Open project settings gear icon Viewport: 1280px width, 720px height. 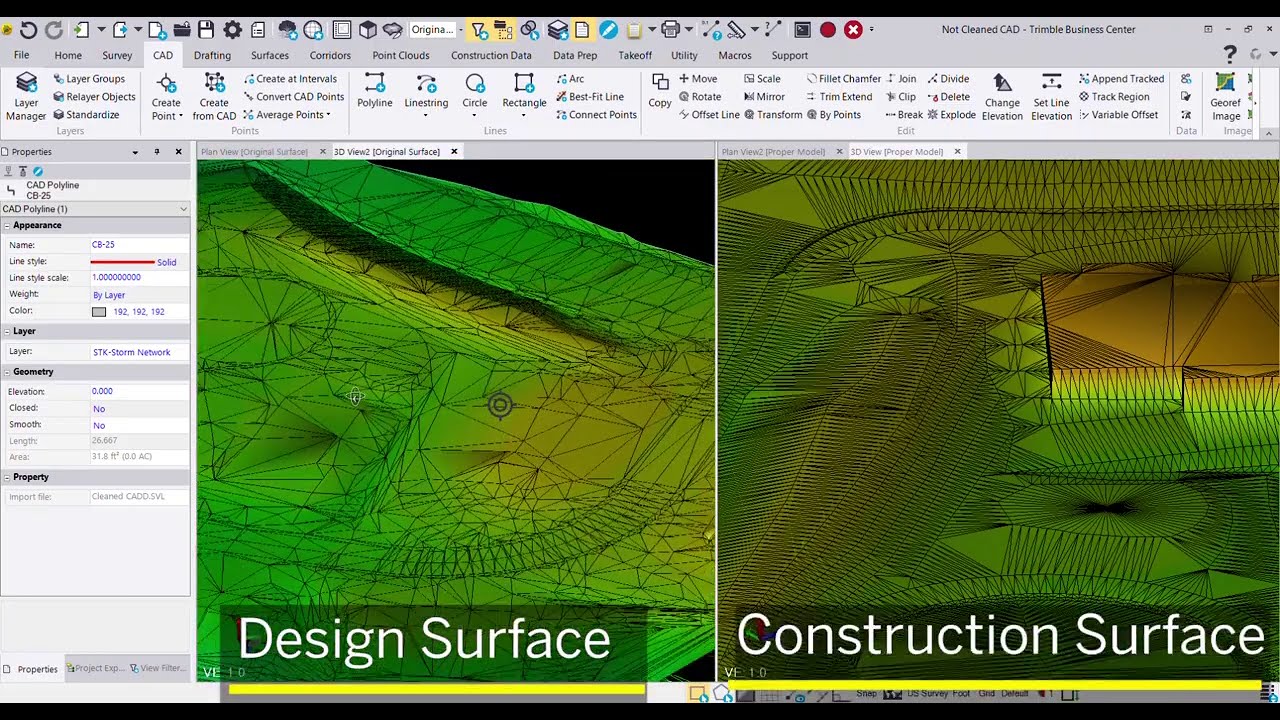pos(232,30)
